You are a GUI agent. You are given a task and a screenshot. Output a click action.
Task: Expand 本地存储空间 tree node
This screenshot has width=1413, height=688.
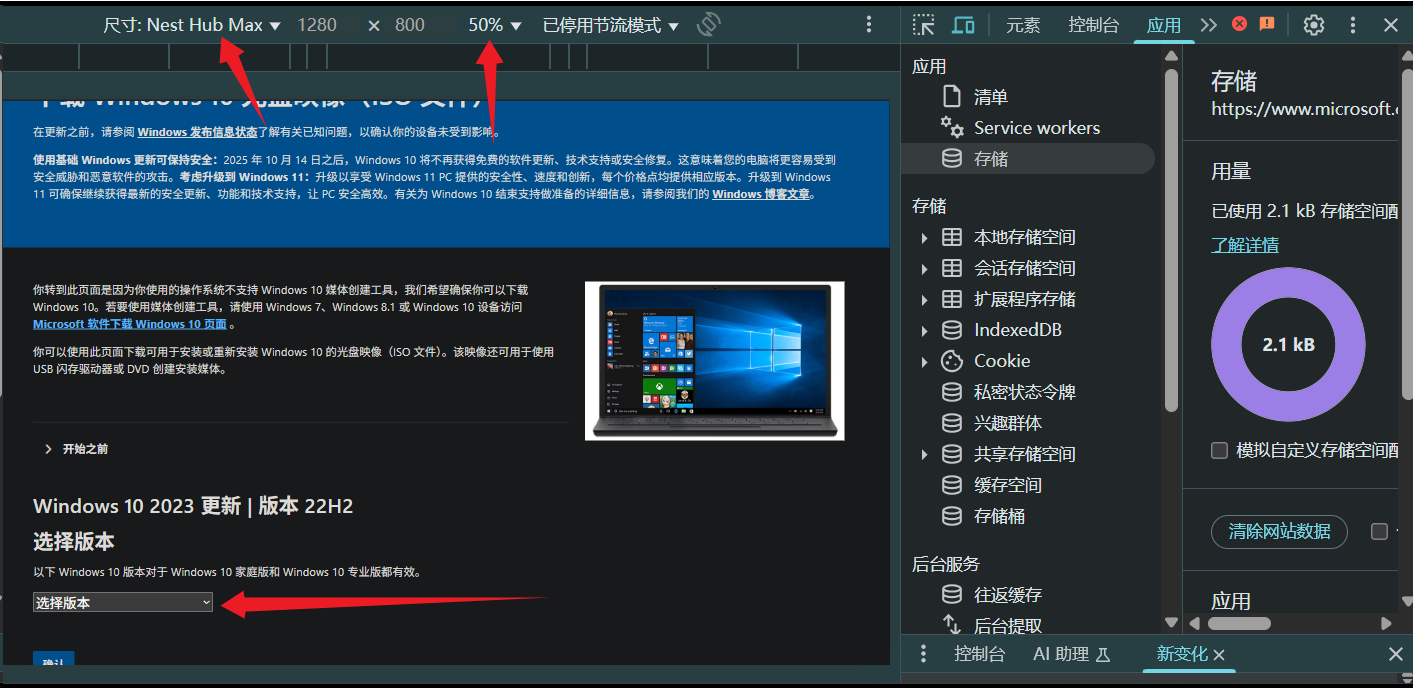point(924,238)
